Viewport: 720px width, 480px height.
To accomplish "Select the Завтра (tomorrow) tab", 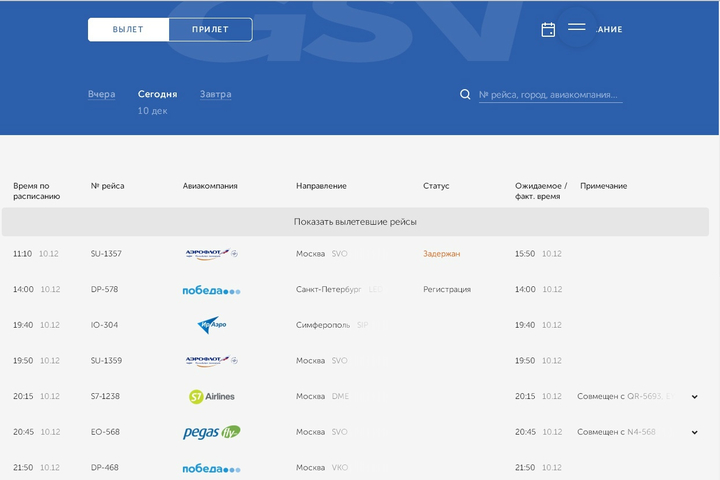I will tap(215, 95).
